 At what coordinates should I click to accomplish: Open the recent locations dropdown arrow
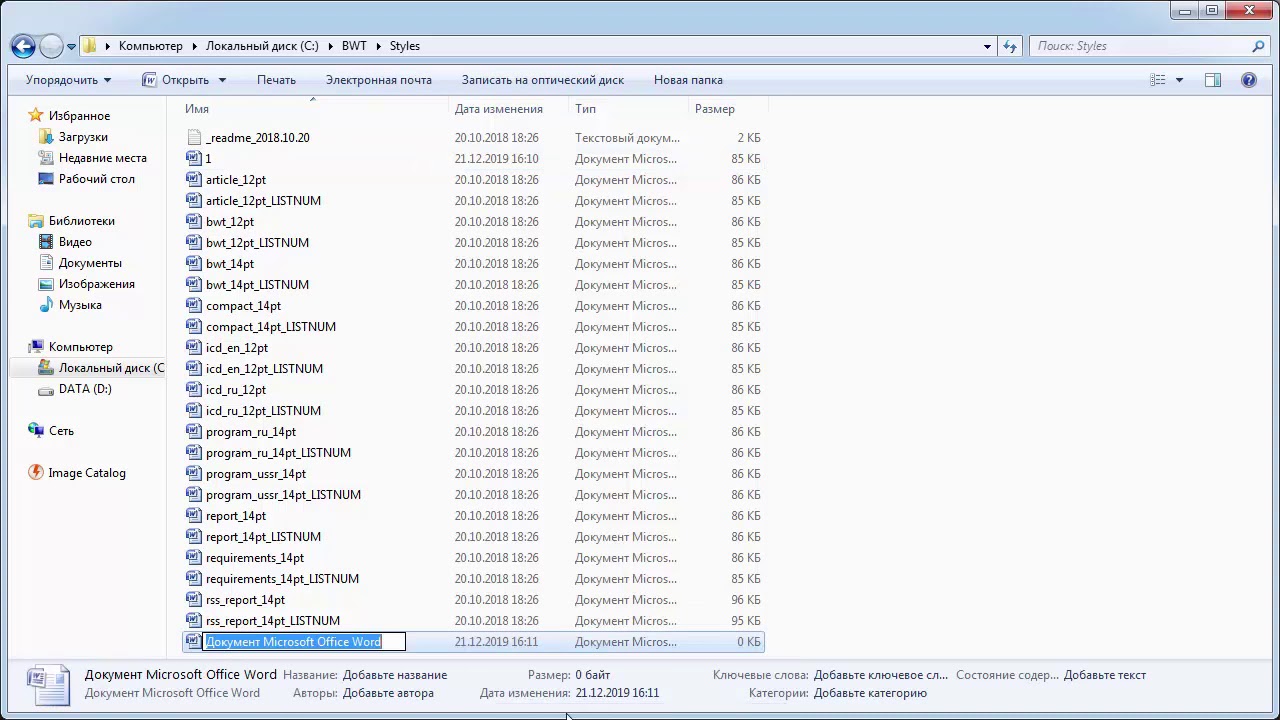[71, 47]
